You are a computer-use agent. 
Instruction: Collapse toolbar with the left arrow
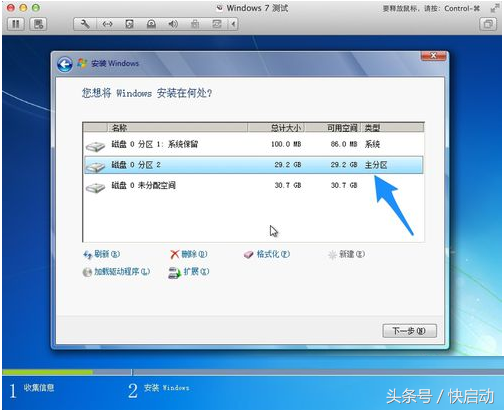pos(233,24)
